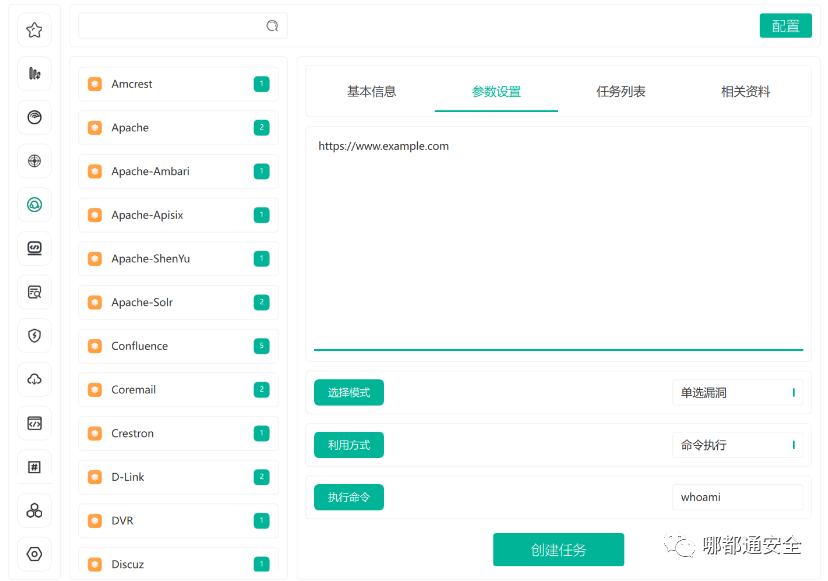The width and height of the screenshot is (828, 581).
Task: Switch to the 任务列表 tab
Action: pyautogui.click(x=621, y=92)
